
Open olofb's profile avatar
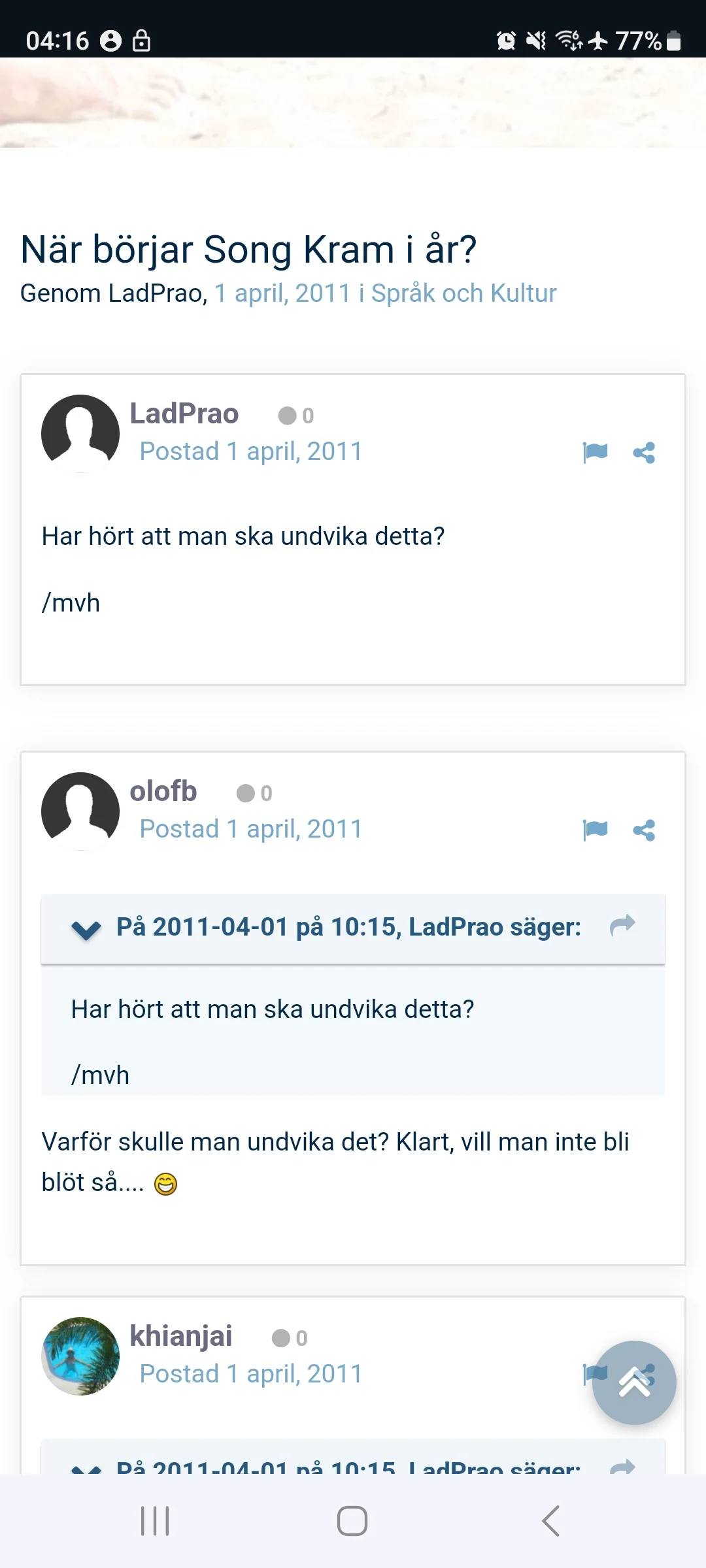(x=80, y=811)
